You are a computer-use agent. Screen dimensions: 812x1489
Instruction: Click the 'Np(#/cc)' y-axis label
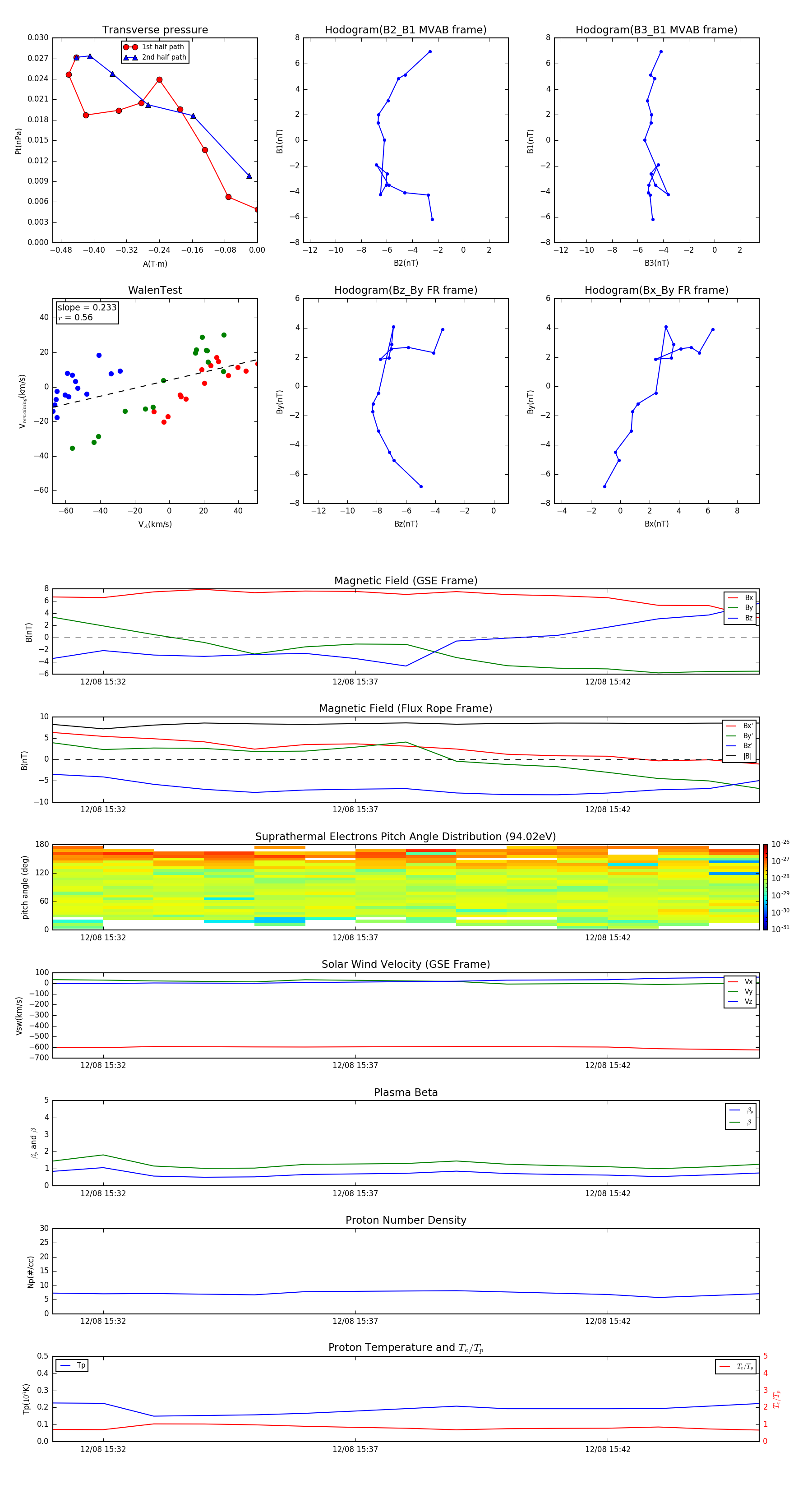pos(31,1272)
